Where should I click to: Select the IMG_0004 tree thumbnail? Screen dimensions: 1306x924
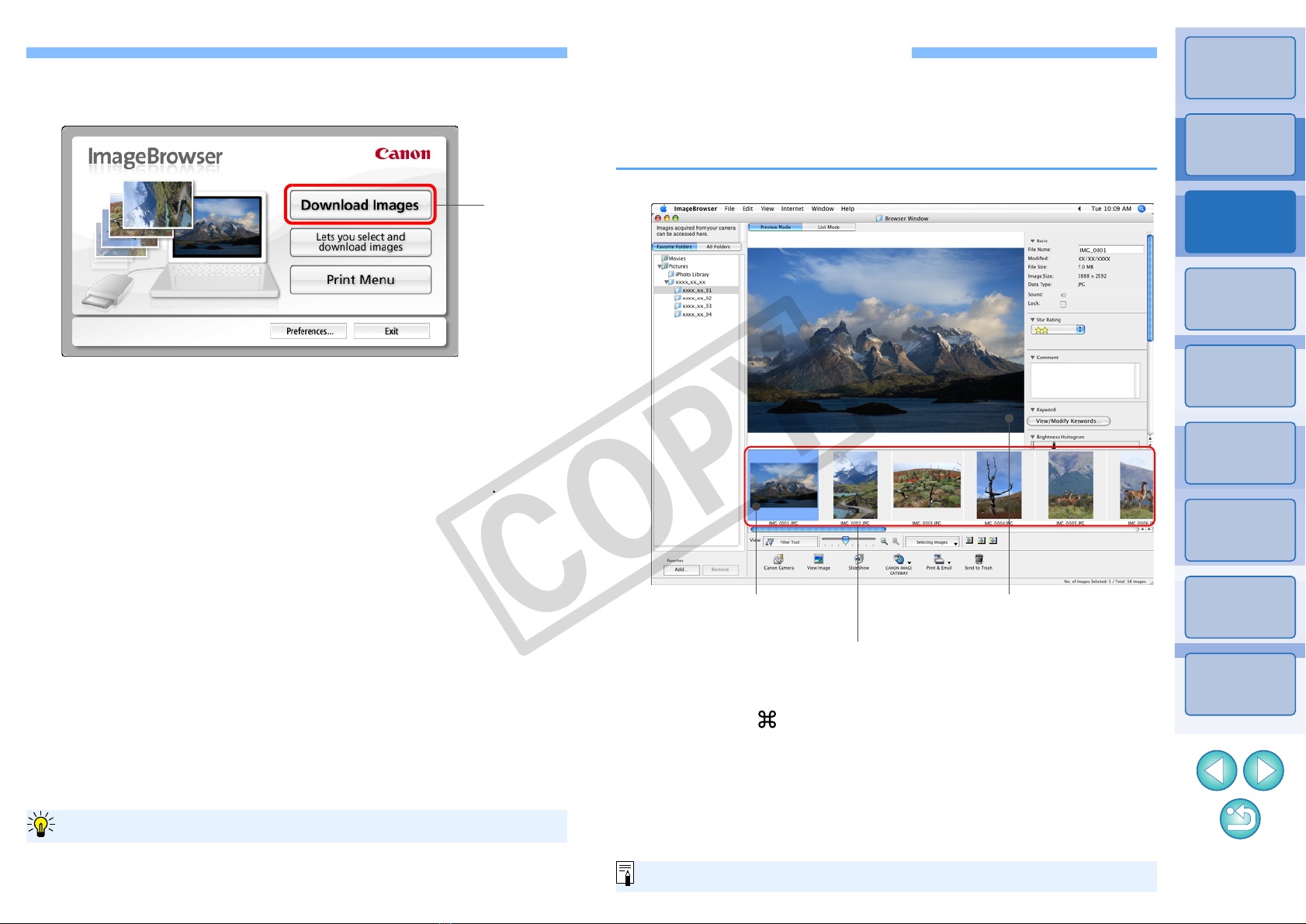(999, 486)
